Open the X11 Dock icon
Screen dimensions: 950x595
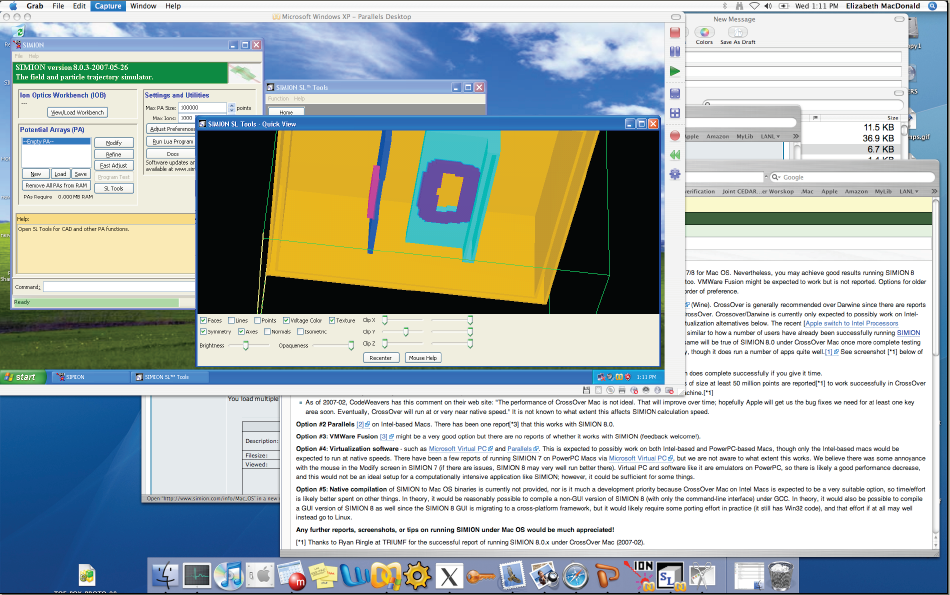coord(449,576)
